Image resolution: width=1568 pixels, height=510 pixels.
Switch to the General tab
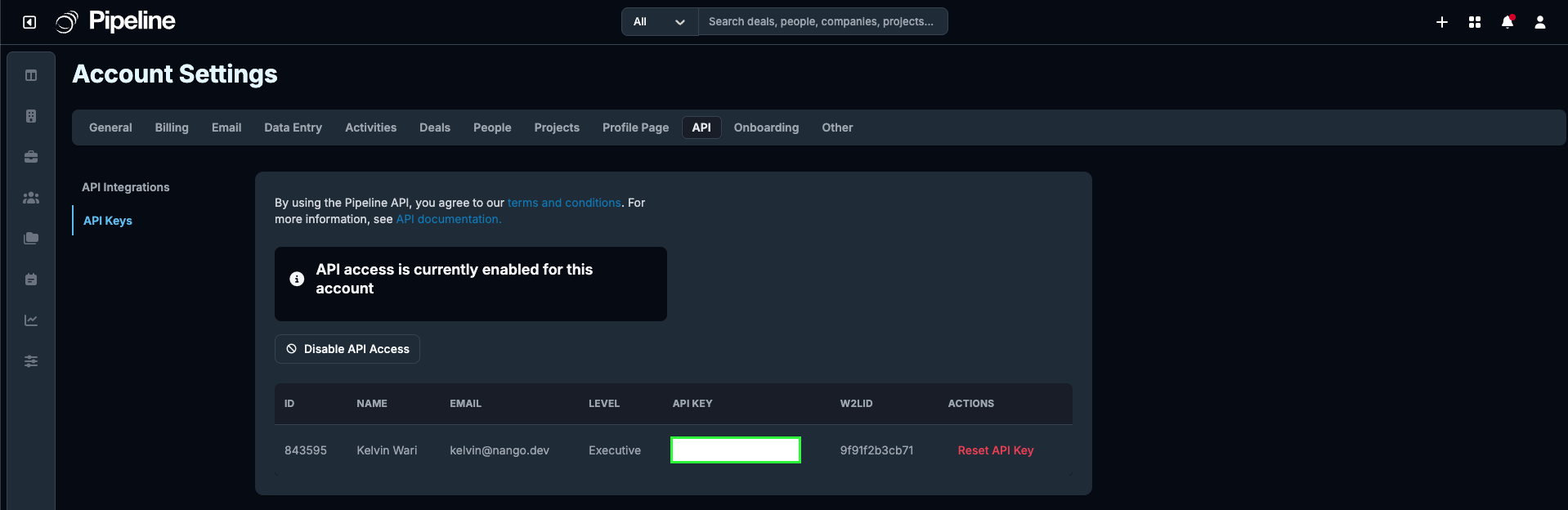click(110, 127)
